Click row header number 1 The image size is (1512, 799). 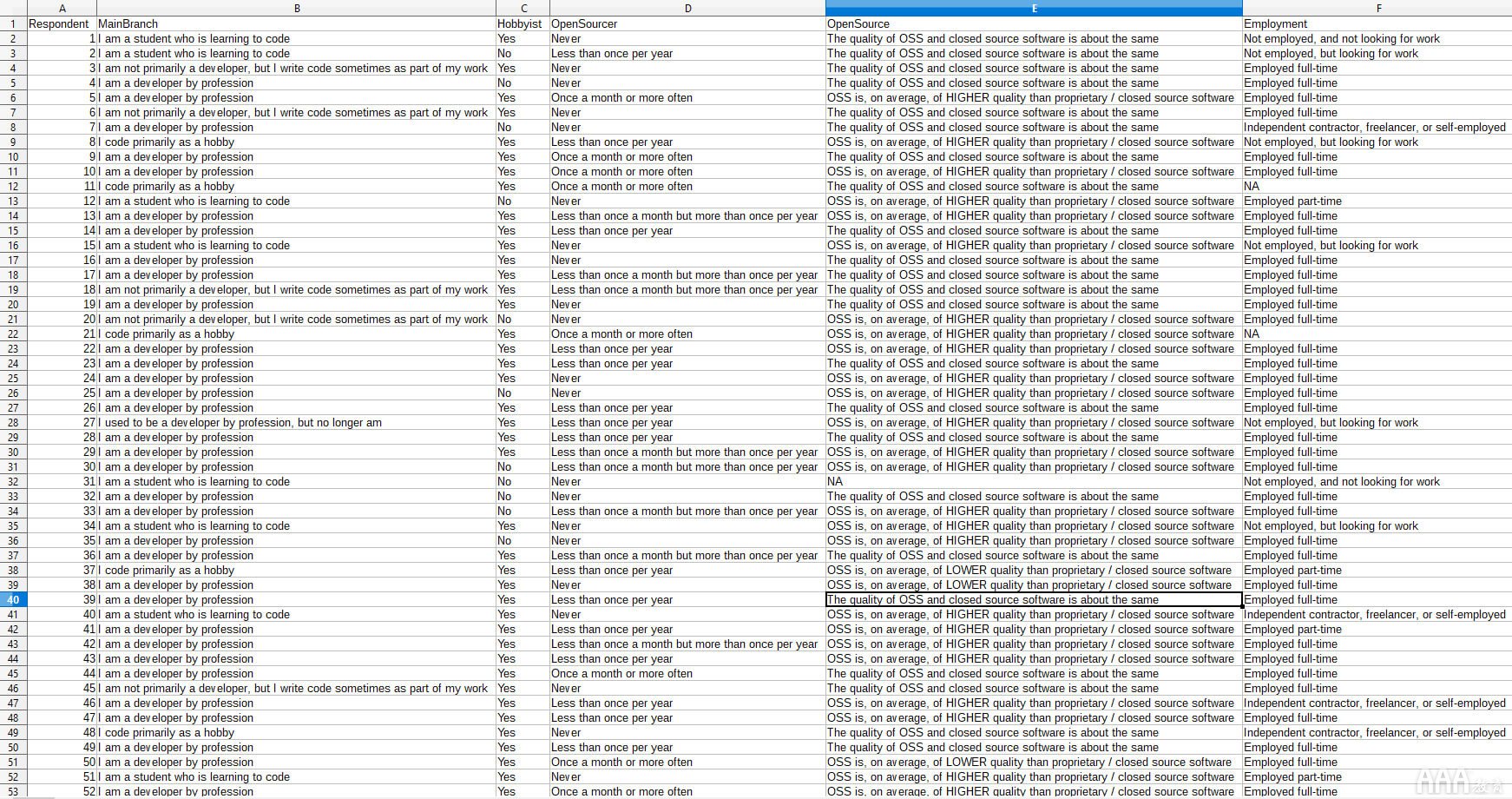[13, 24]
